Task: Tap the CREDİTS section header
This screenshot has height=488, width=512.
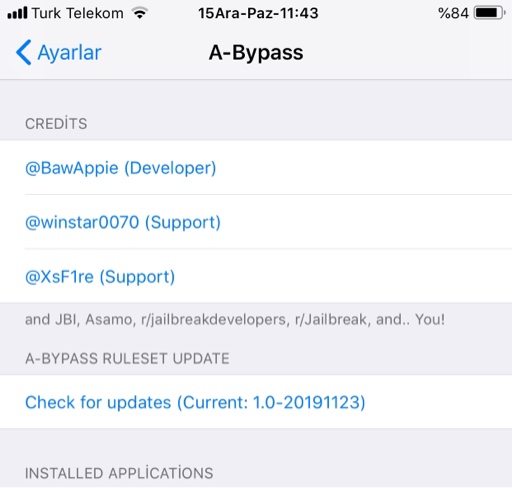Action: pos(56,123)
